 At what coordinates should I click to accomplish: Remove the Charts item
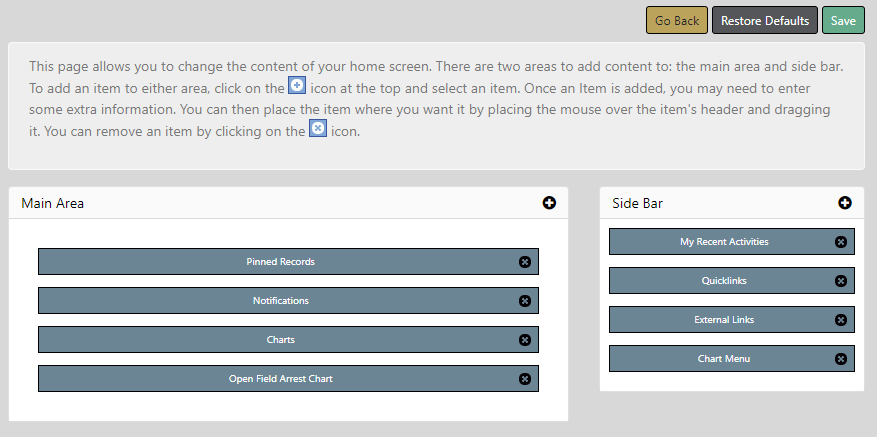(x=525, y=340)
